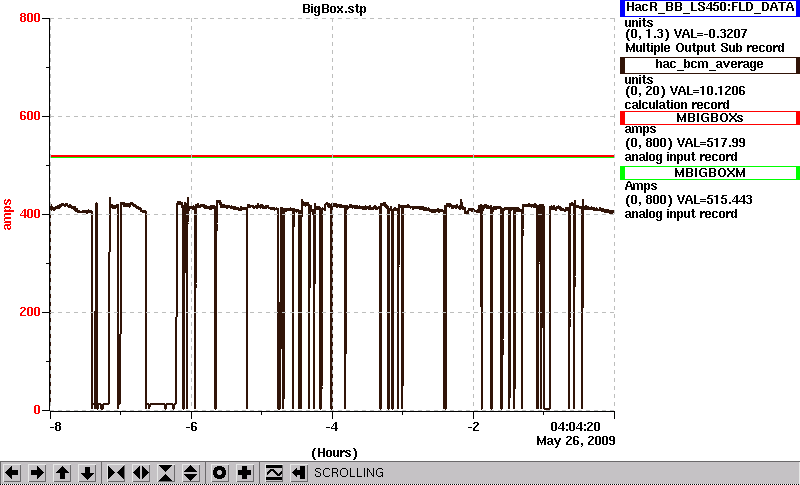800x485 pixels.
Task: Click the -2 hours x-axis tick label
Action: pyautogui.click(x=473, y=426)
